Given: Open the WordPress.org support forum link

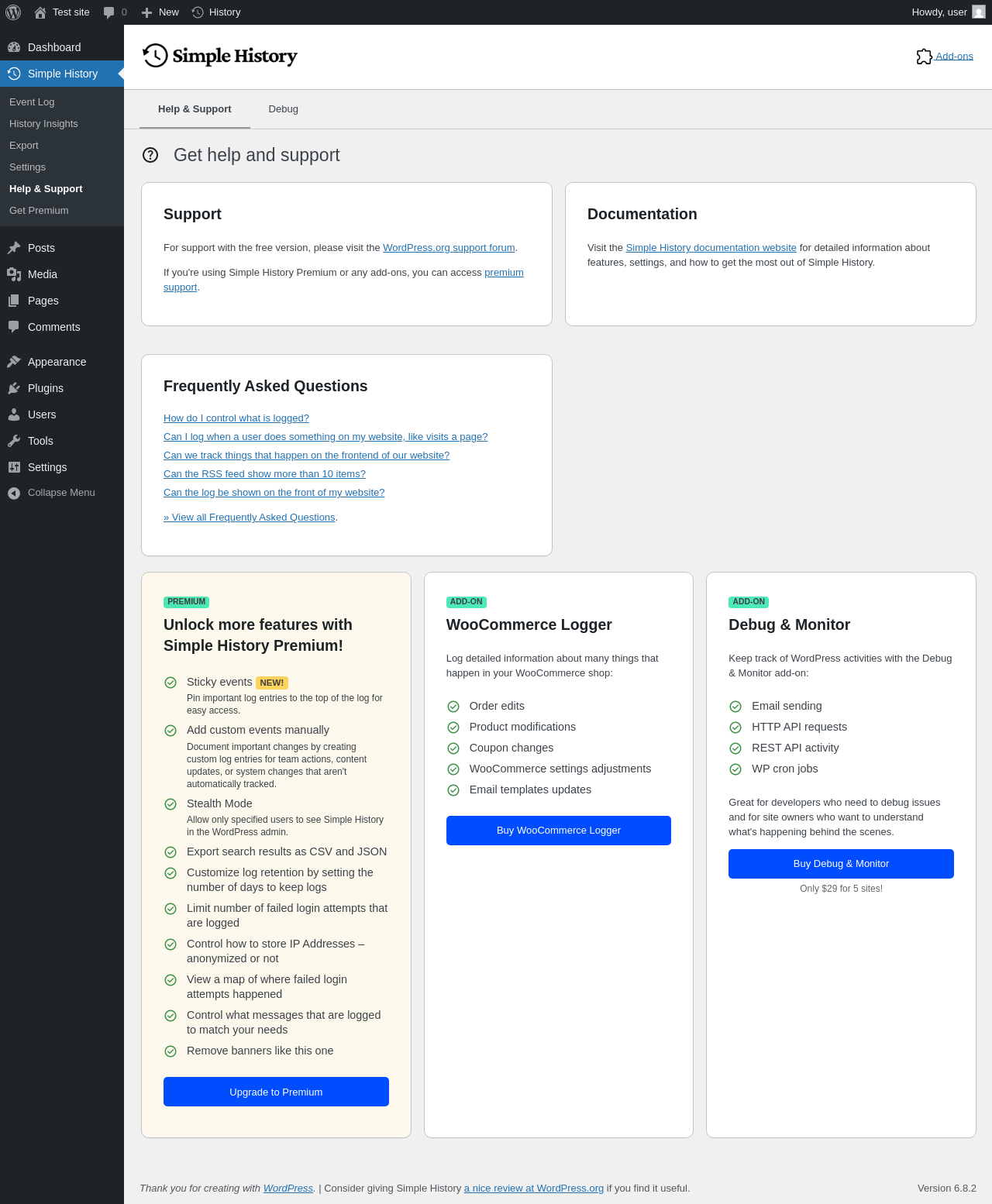Looking at the screenshot, I should (449, 248).
